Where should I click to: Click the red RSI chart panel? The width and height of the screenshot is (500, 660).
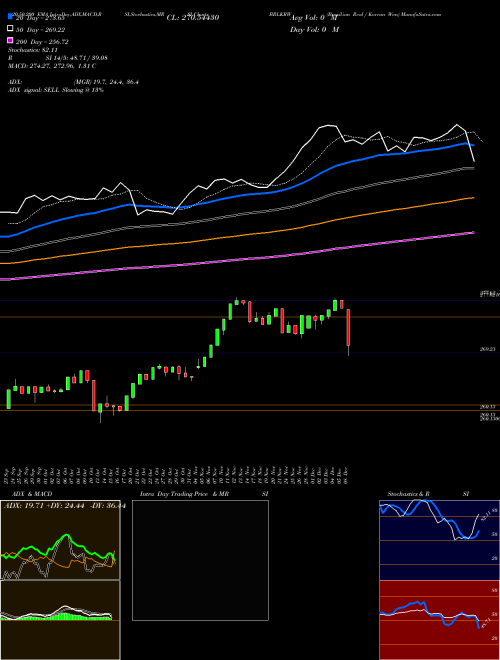click(439, 620)
